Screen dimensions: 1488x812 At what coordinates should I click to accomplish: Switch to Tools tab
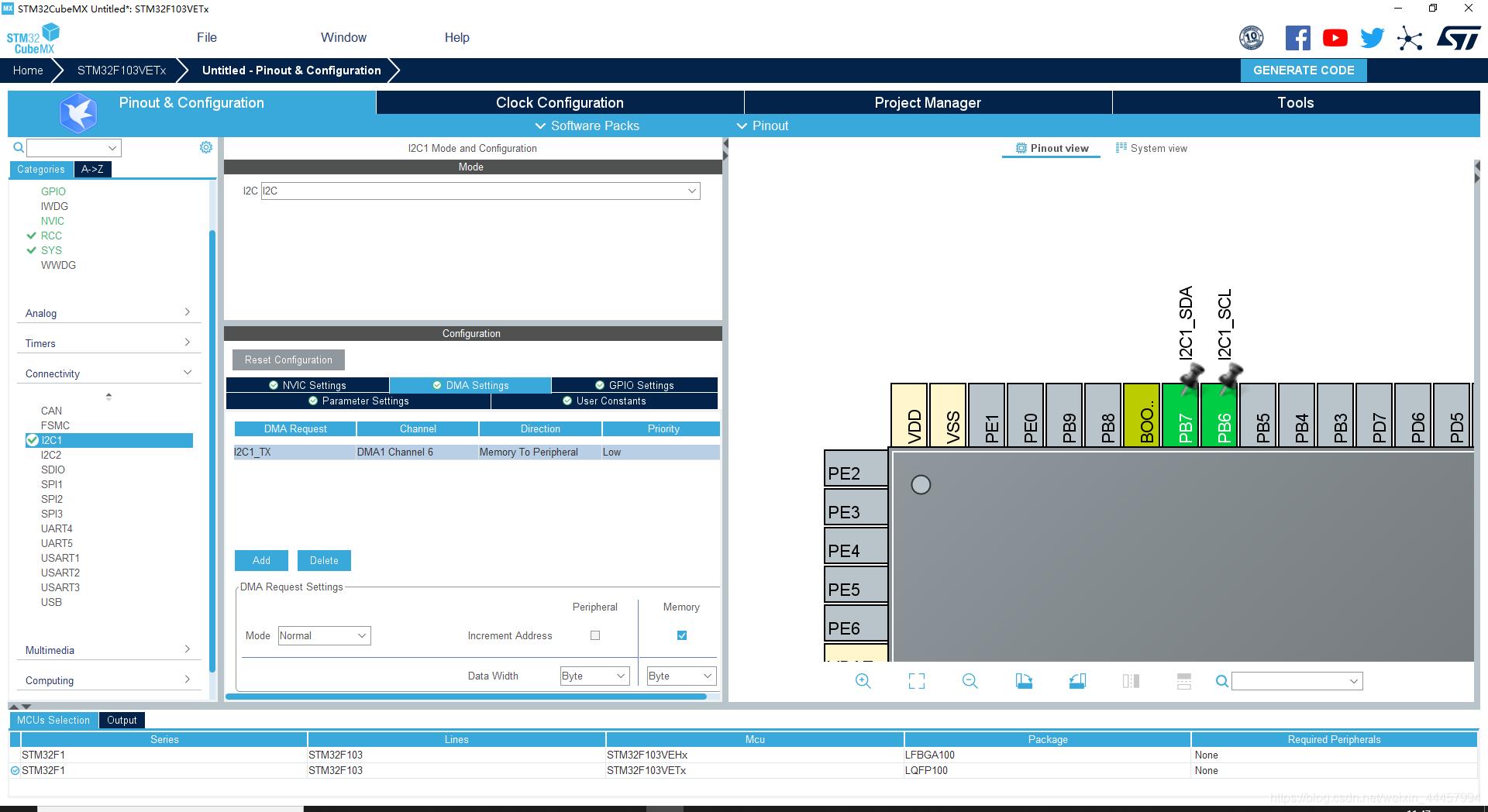tap(1296, 102)
